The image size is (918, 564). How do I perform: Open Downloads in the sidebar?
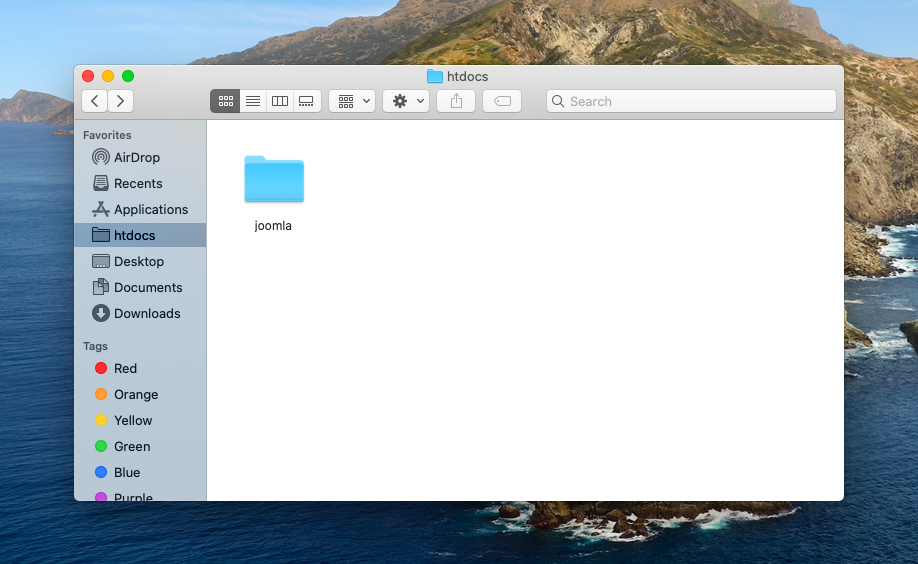point(141,313)
